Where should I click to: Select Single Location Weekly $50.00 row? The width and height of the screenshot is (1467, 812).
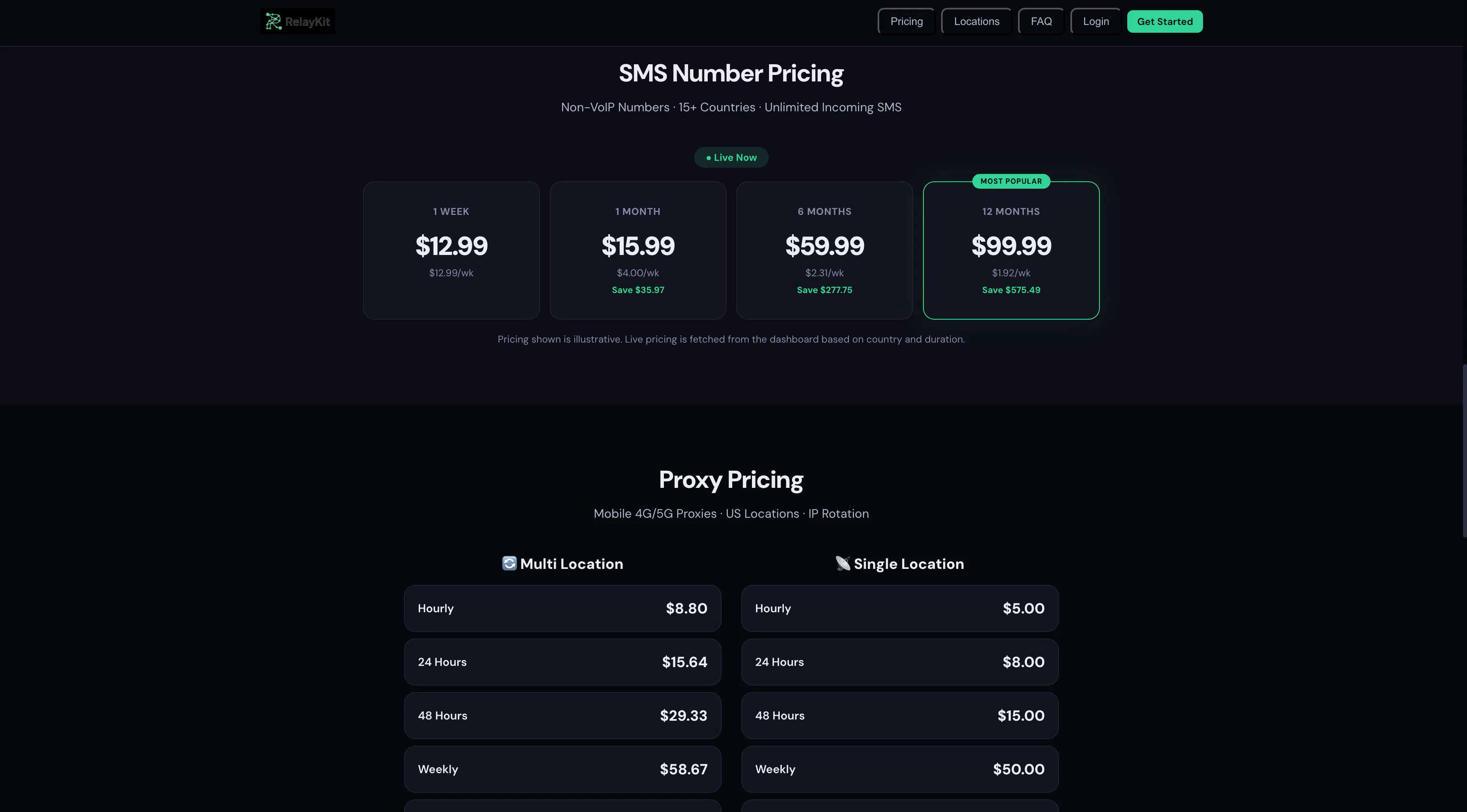click(x=900, y=769)
